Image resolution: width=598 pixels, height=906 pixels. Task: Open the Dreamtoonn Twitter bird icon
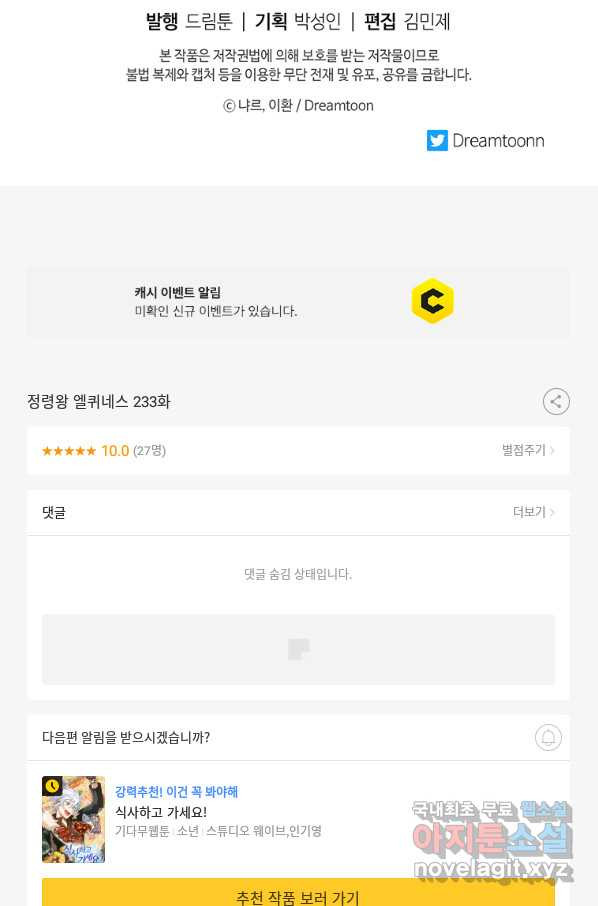tap(437, 140)
